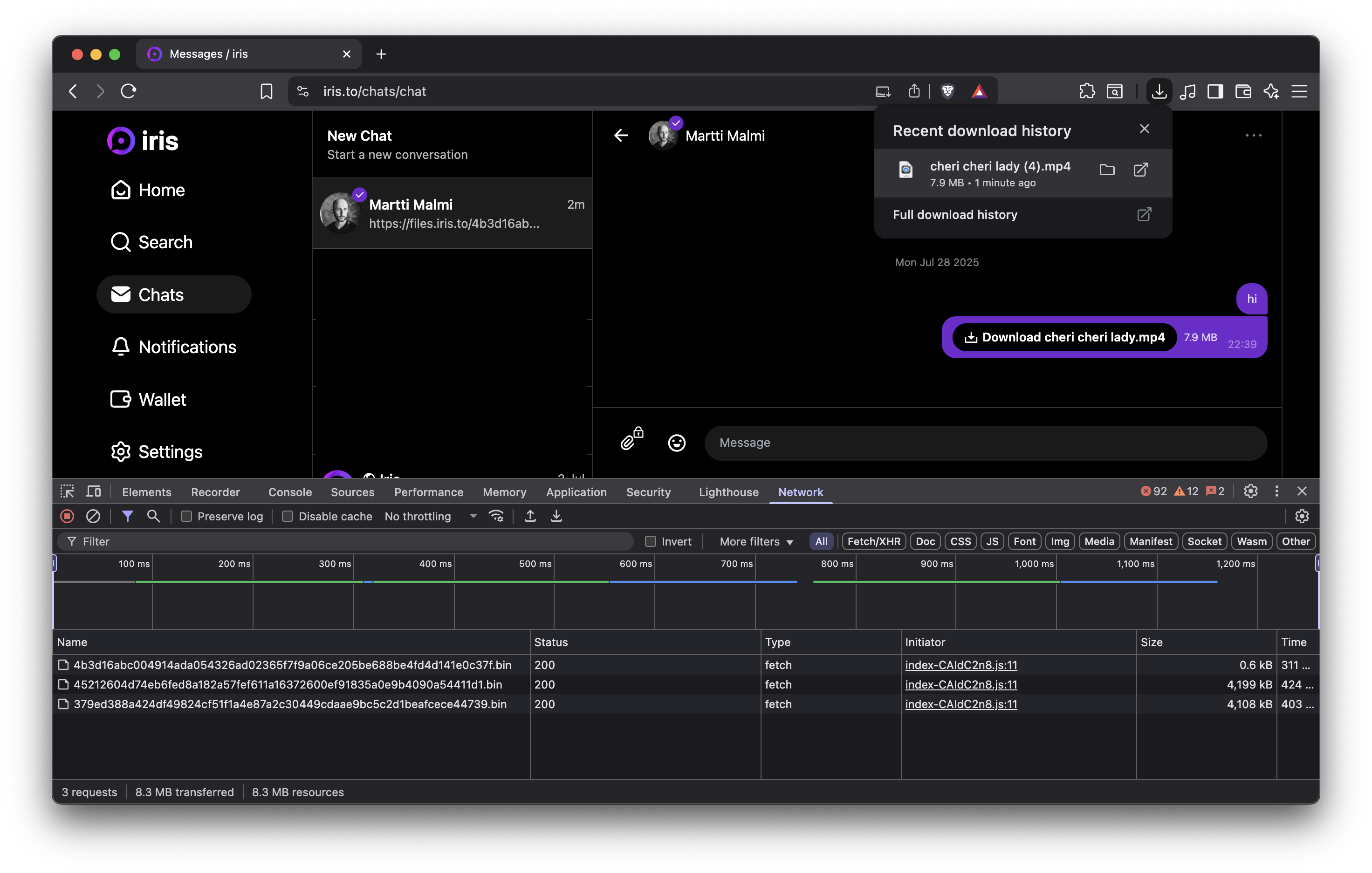
Task: Filter by Media requests
Action: pyautogui.click(x=1098, y=541)
